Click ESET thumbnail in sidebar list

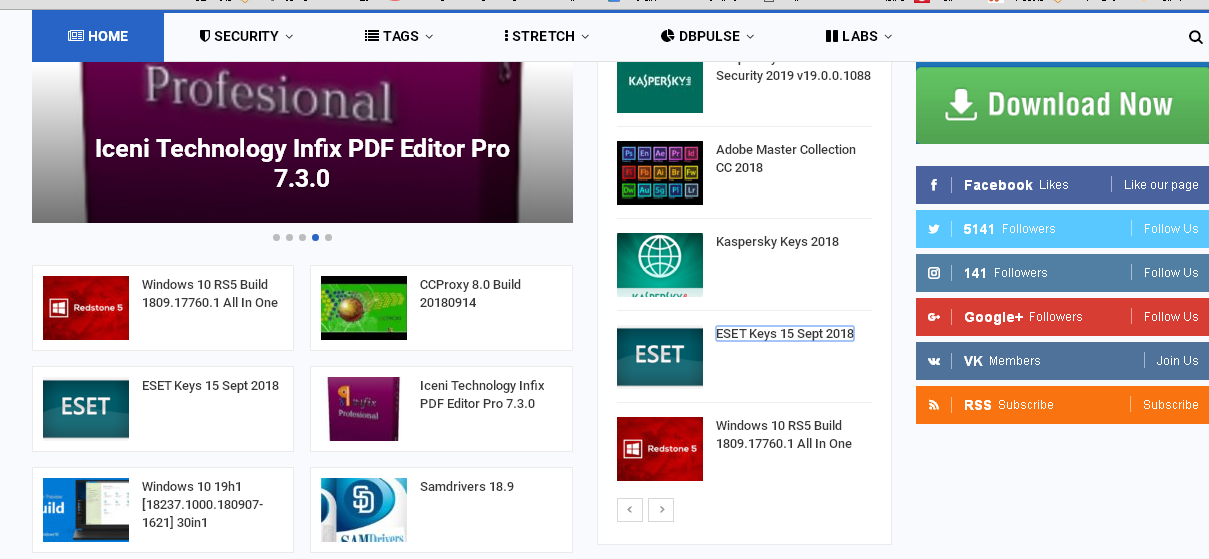pos(660,357)
